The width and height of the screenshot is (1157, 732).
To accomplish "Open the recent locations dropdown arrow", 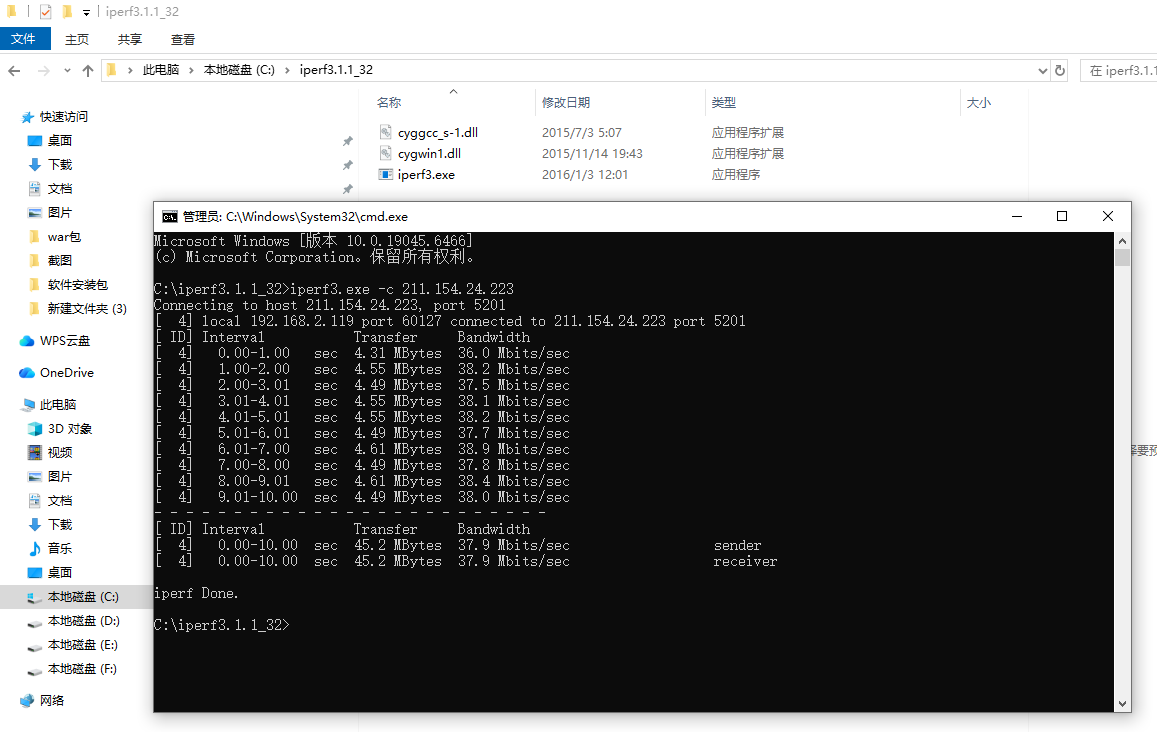I will (x=66, y=71).
